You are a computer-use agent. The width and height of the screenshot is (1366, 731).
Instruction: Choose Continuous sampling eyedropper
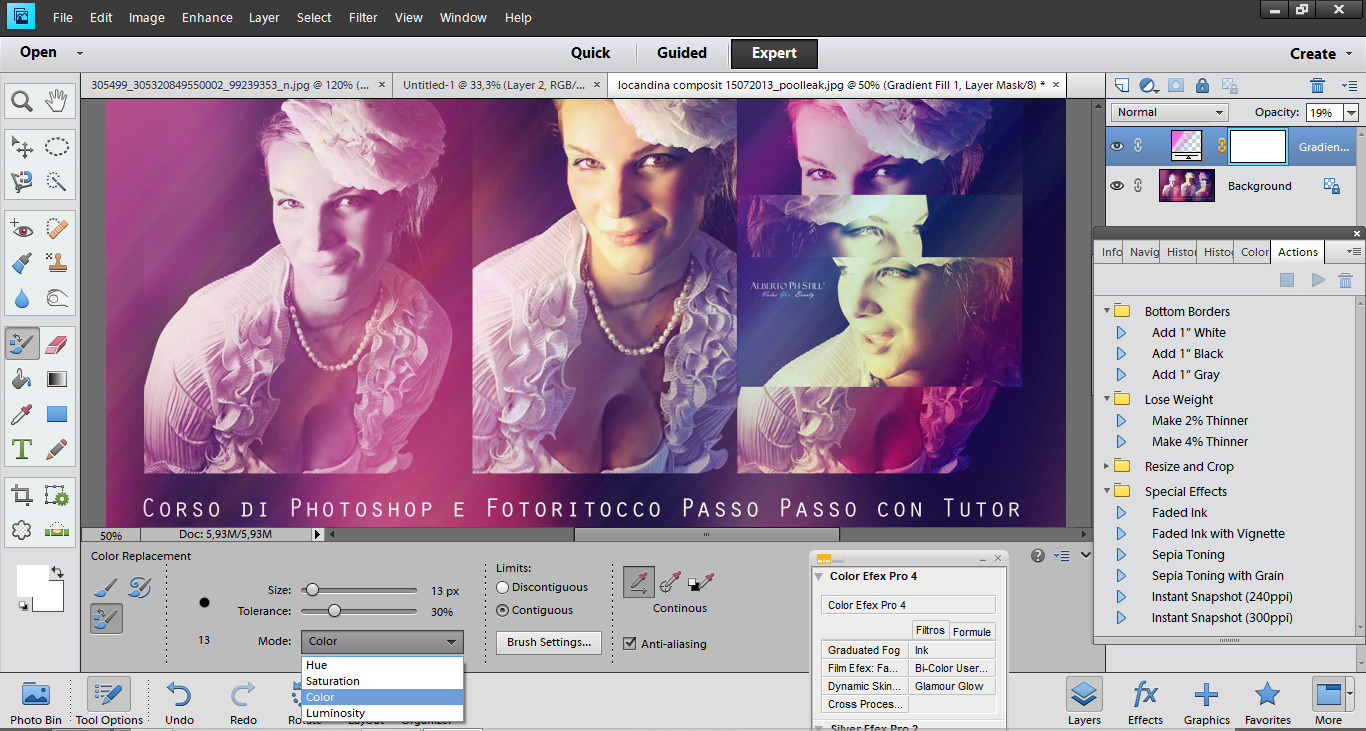[x=639, y=582]
